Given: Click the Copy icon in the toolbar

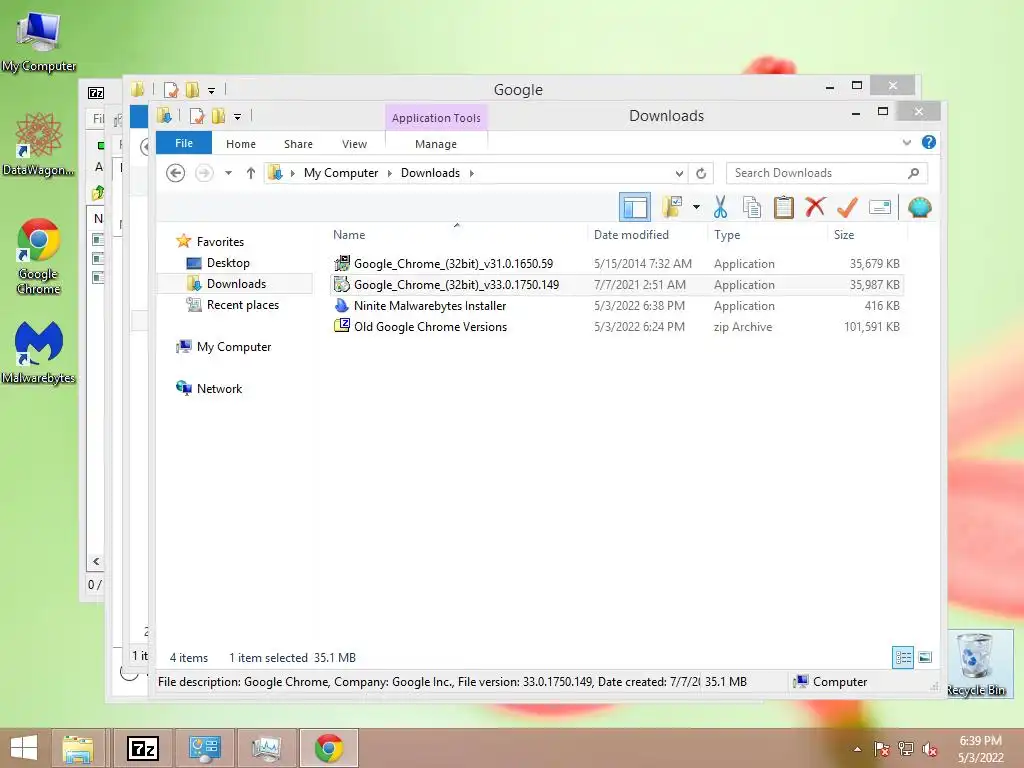Looking at the screenshot, I should (x=752, y=208).
